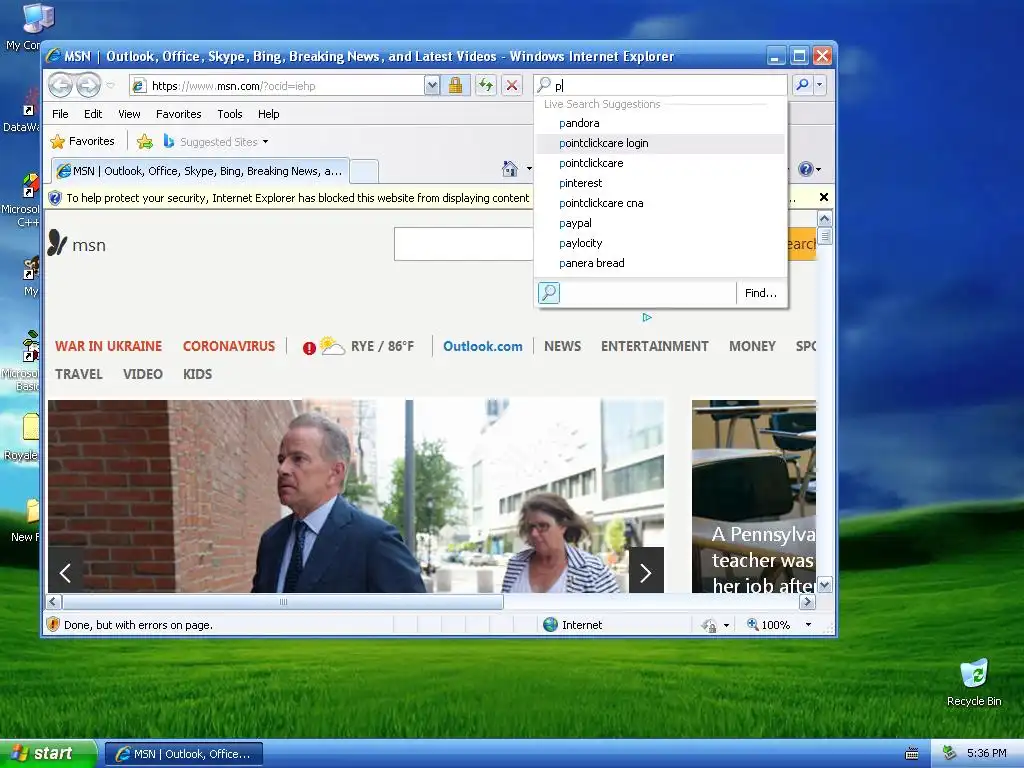Screen dimensions: 1024x768
Task: Pick the 'pointclickcare cna' suggestion
Action: (x=660, y=203)
